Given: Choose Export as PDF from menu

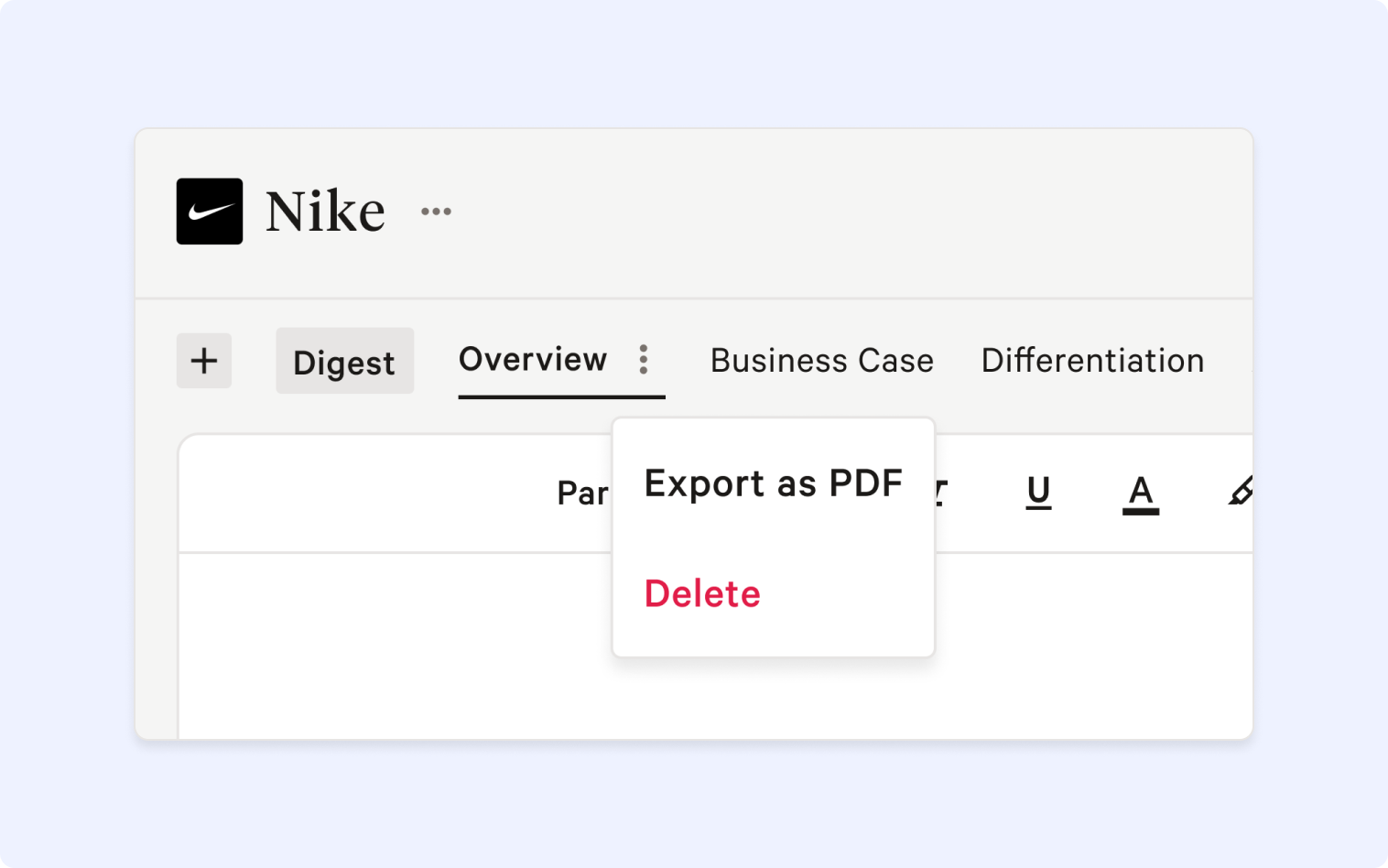Looking at the screenshot, I should coord(774,483).
